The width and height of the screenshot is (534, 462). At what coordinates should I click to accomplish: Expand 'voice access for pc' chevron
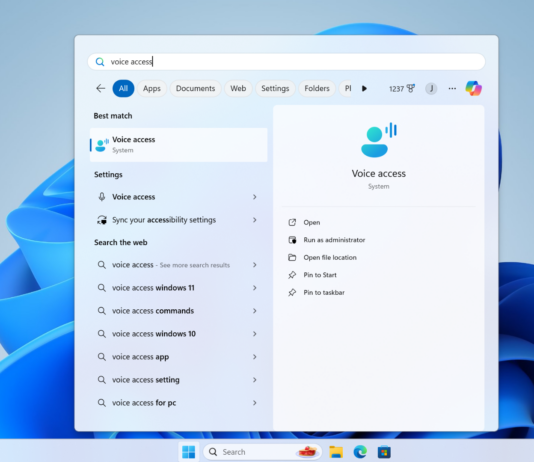254,403
